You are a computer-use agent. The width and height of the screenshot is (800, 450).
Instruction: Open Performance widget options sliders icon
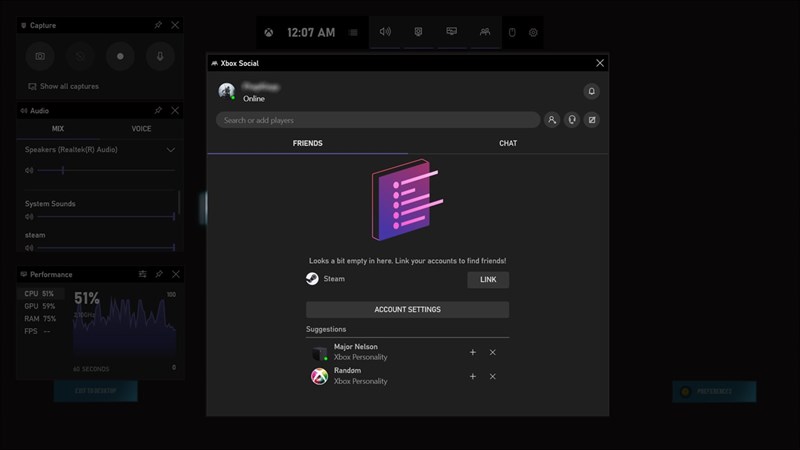142,274
